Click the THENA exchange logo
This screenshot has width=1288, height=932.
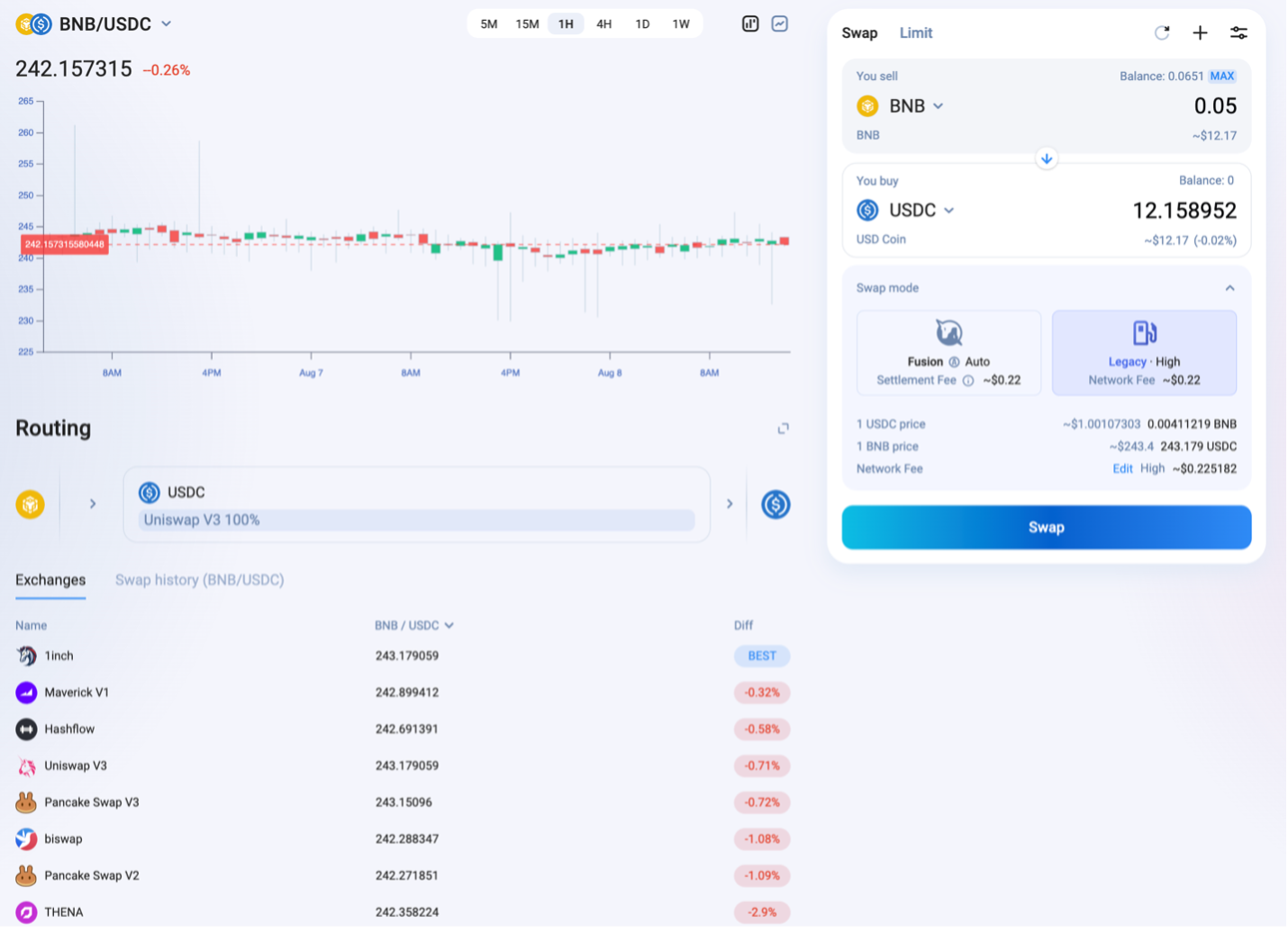tap(26, 912)
